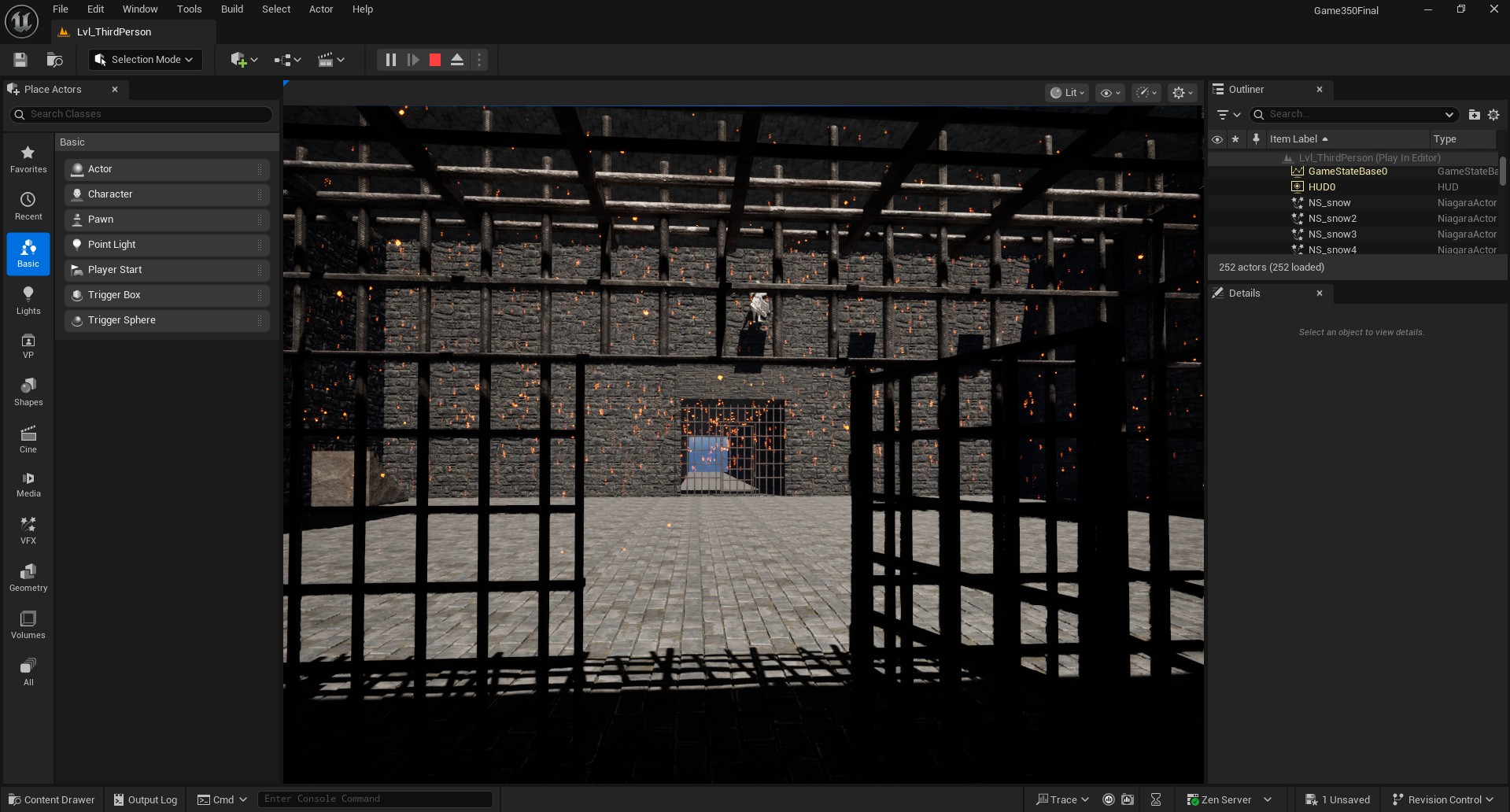
Task: Click the Output Log button
Action: 146,799
